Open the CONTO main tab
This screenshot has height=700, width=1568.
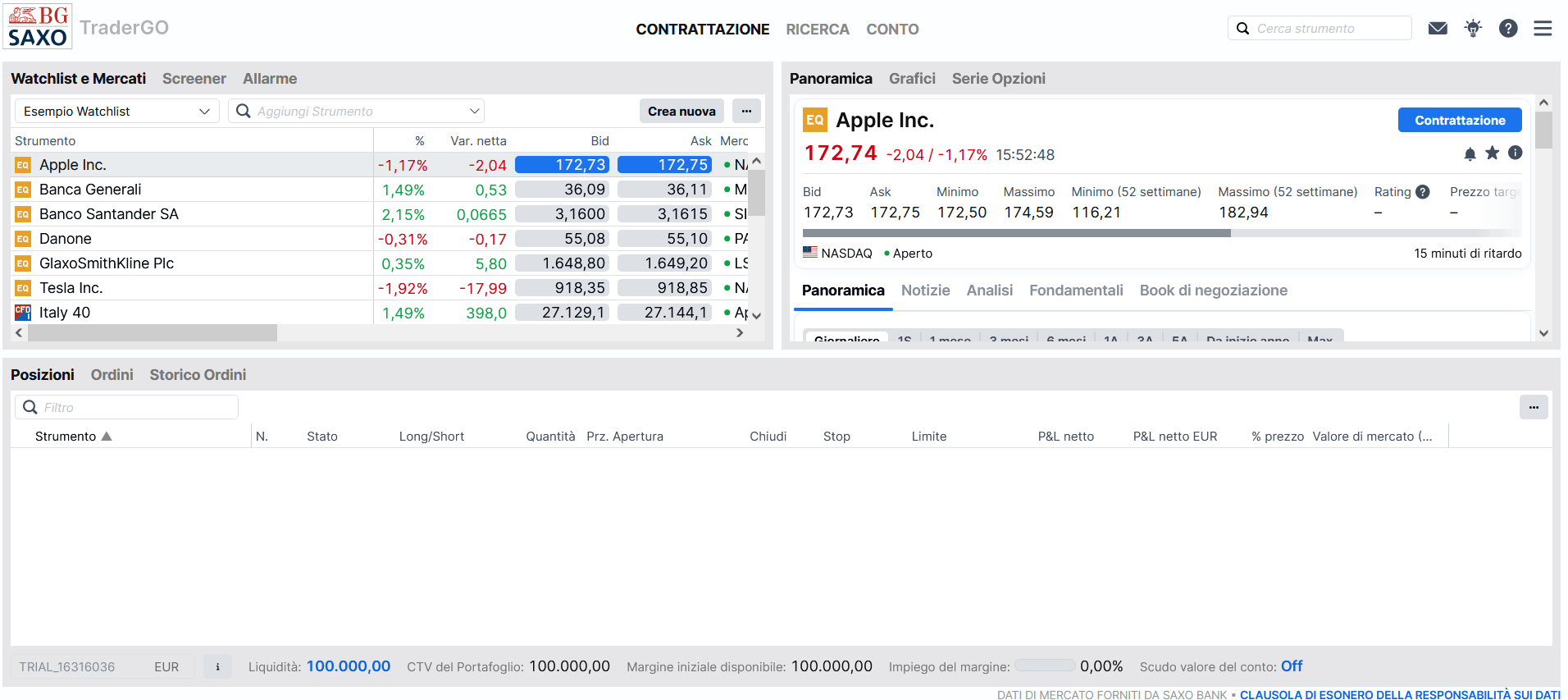coord(892,30)
